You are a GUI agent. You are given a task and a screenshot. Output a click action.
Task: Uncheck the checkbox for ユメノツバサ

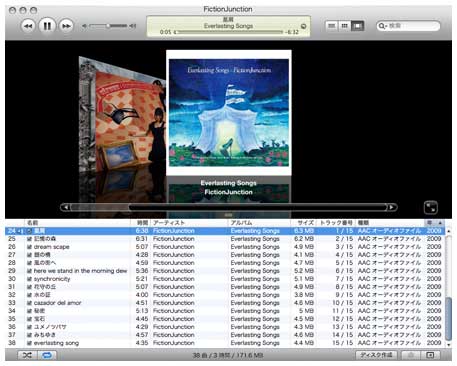(29, 327)
